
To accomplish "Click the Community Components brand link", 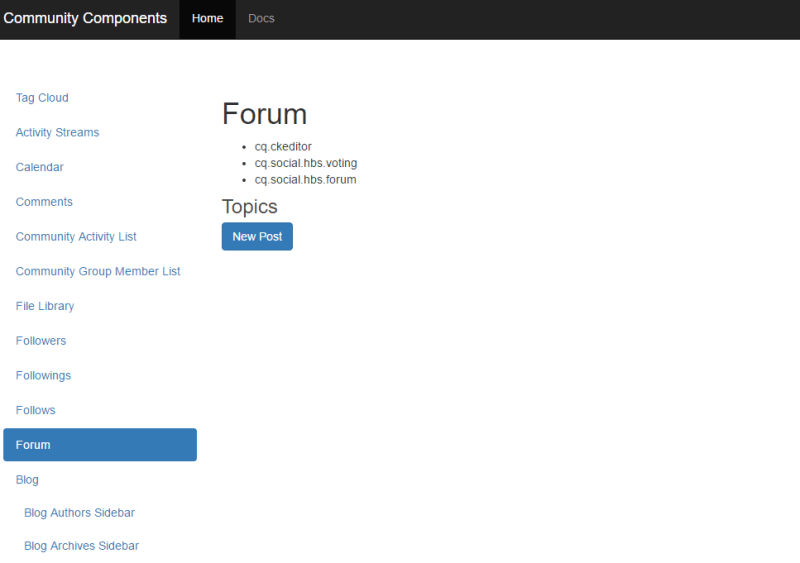I will 85,18.
